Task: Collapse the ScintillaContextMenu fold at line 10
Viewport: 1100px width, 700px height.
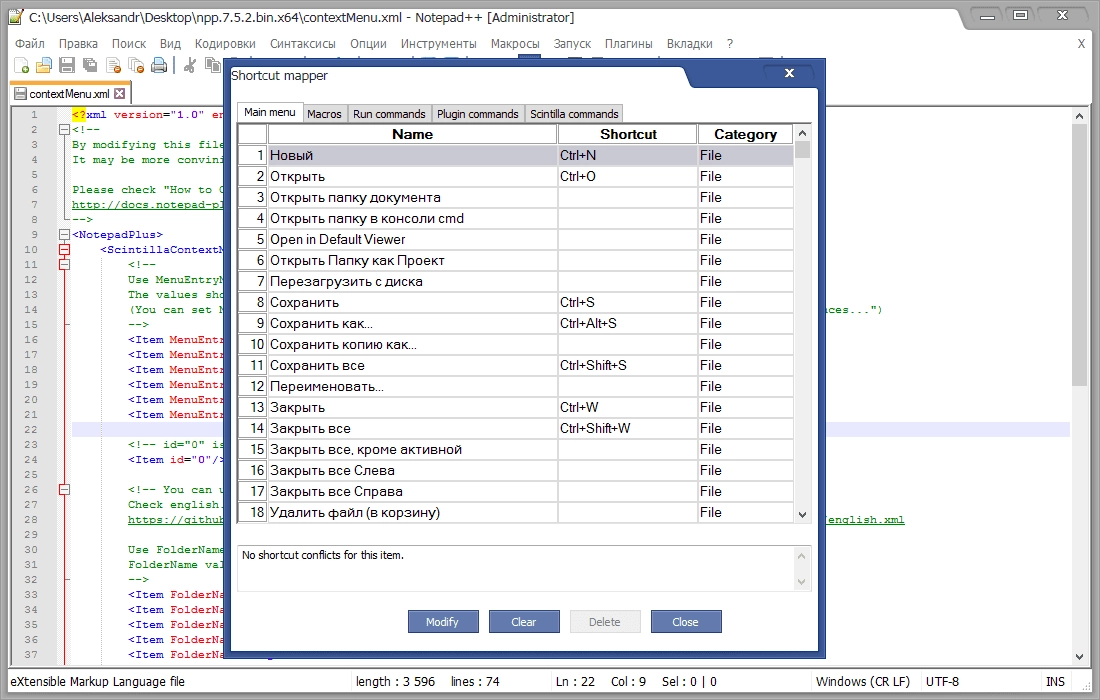Action: click(65, 250)
